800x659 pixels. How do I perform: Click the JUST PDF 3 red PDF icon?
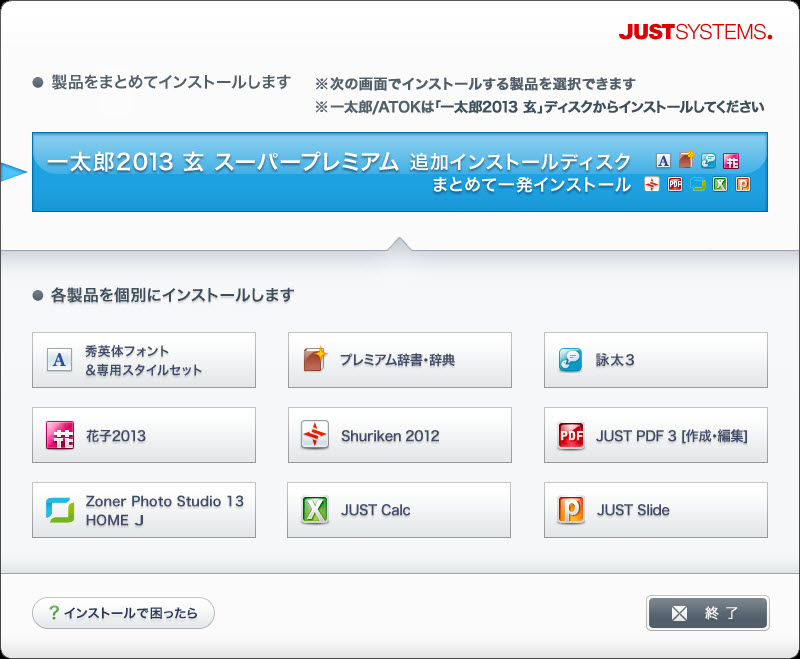[x=571, y=436]
